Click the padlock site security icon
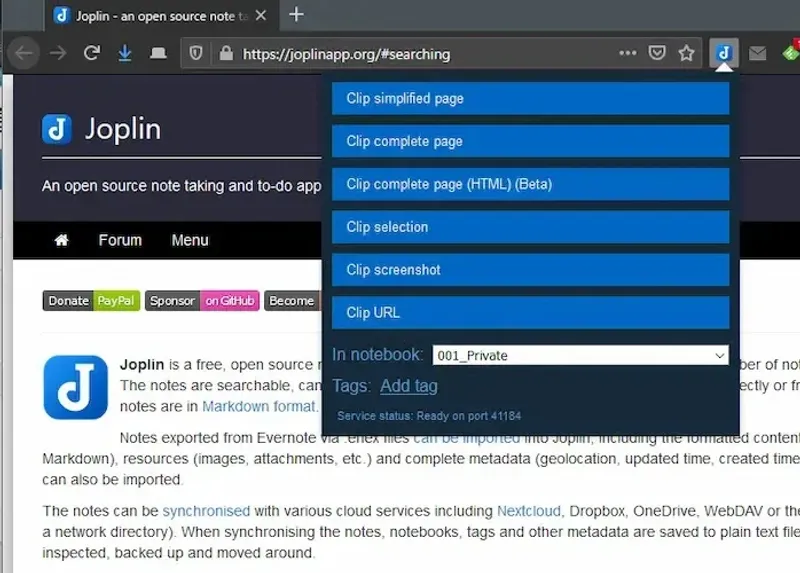 (225, 53)
